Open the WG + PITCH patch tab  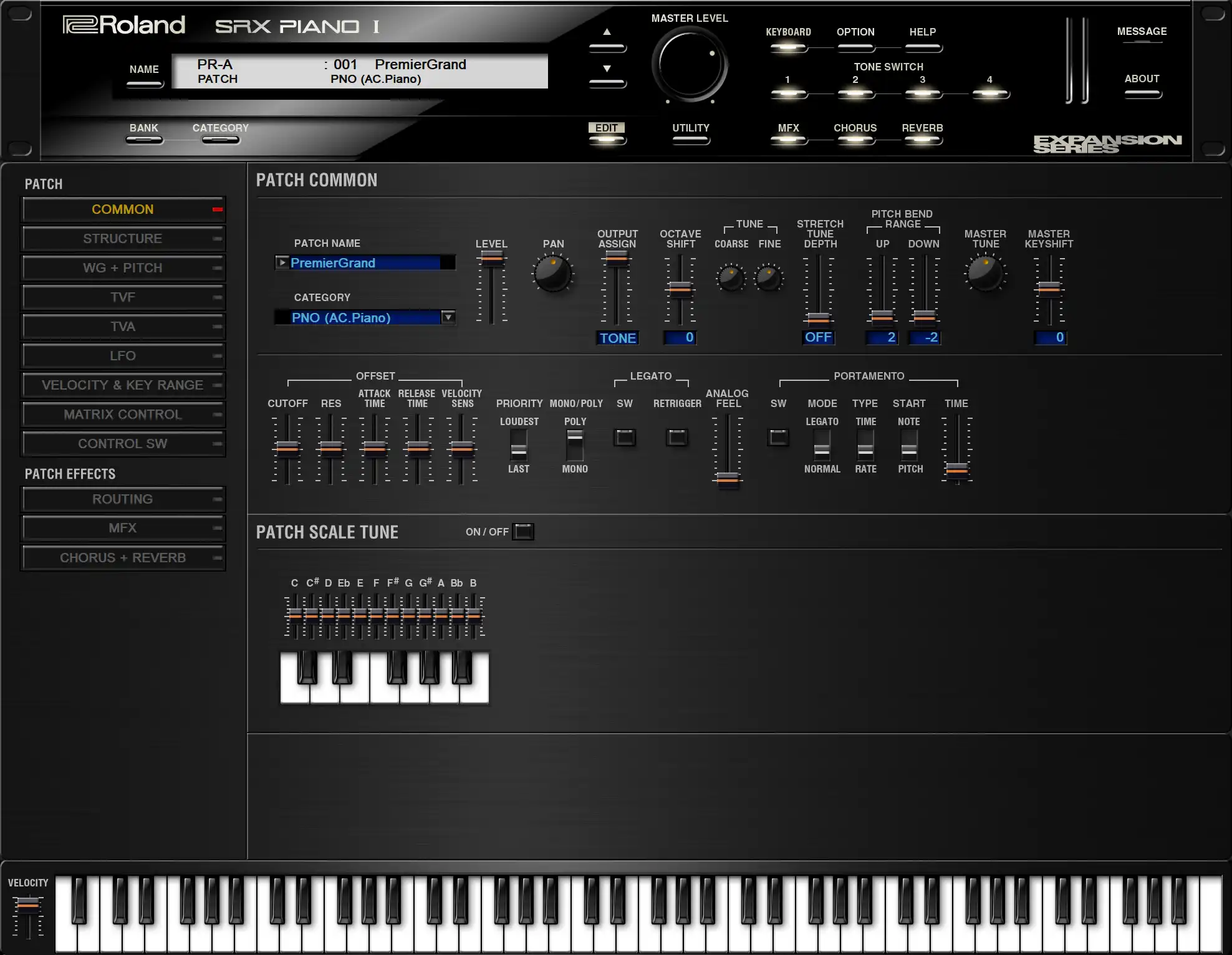coord(123,268)
